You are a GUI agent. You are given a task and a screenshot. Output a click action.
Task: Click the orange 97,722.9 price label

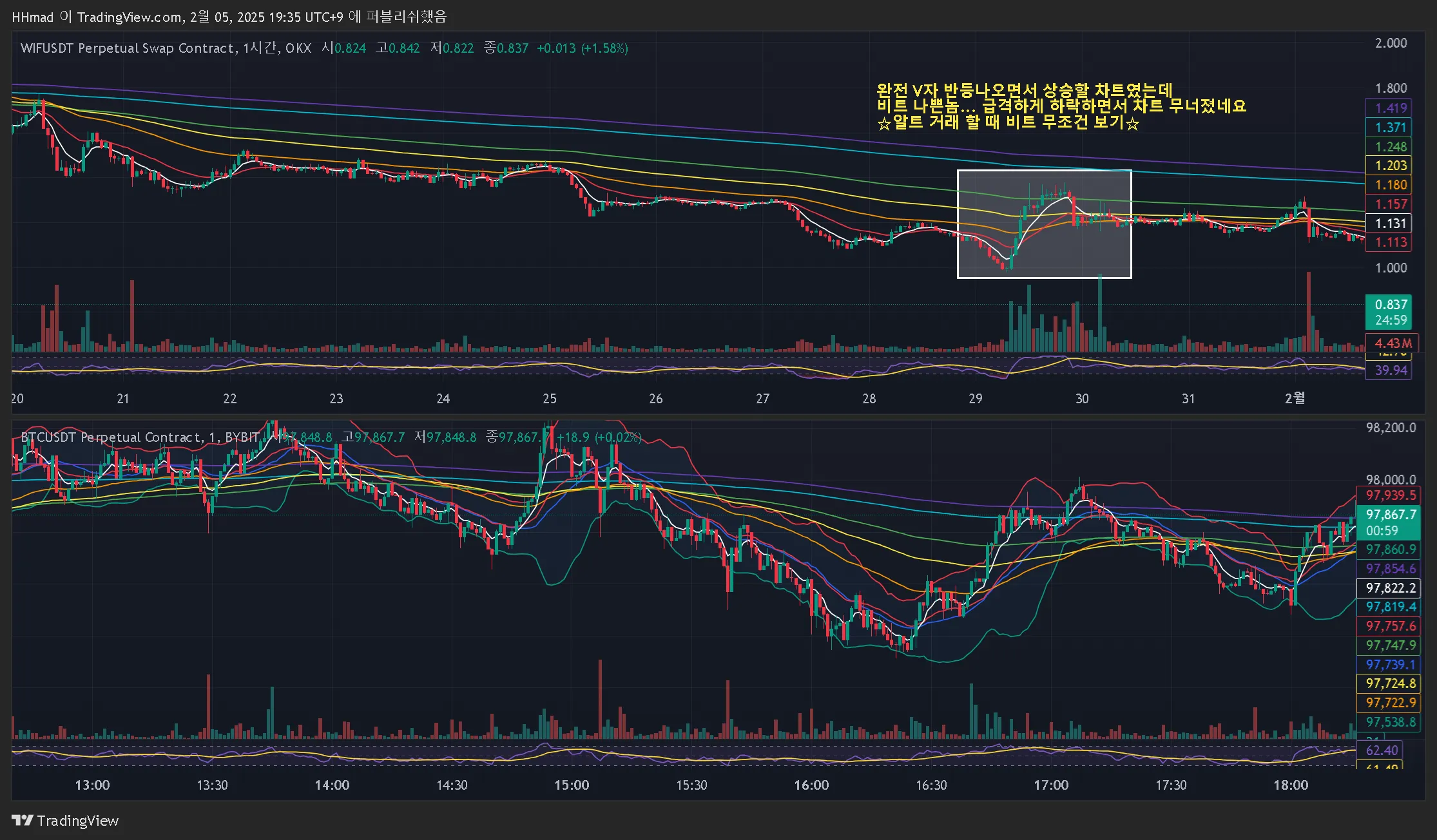click(1390, 703)
